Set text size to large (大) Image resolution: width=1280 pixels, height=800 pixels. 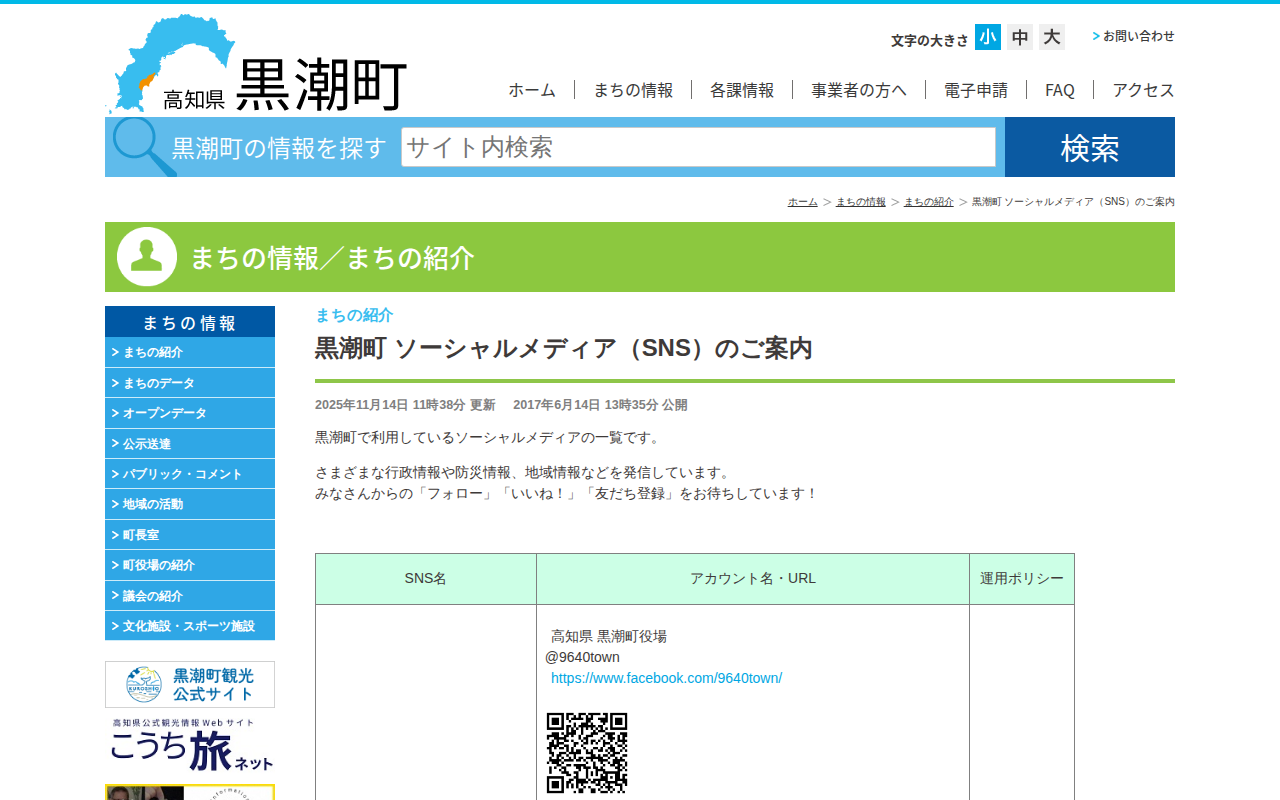pos(1051,37)
